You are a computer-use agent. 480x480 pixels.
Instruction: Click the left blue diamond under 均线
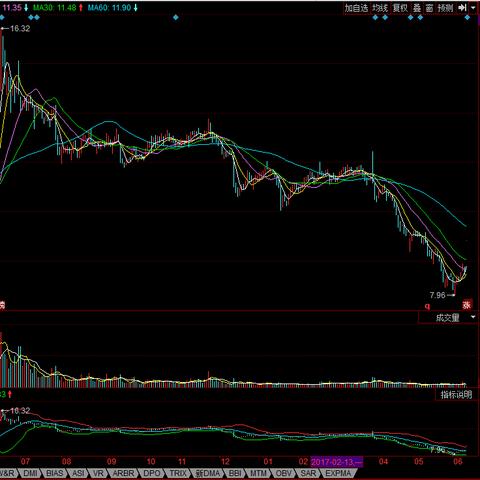point(375,17)
